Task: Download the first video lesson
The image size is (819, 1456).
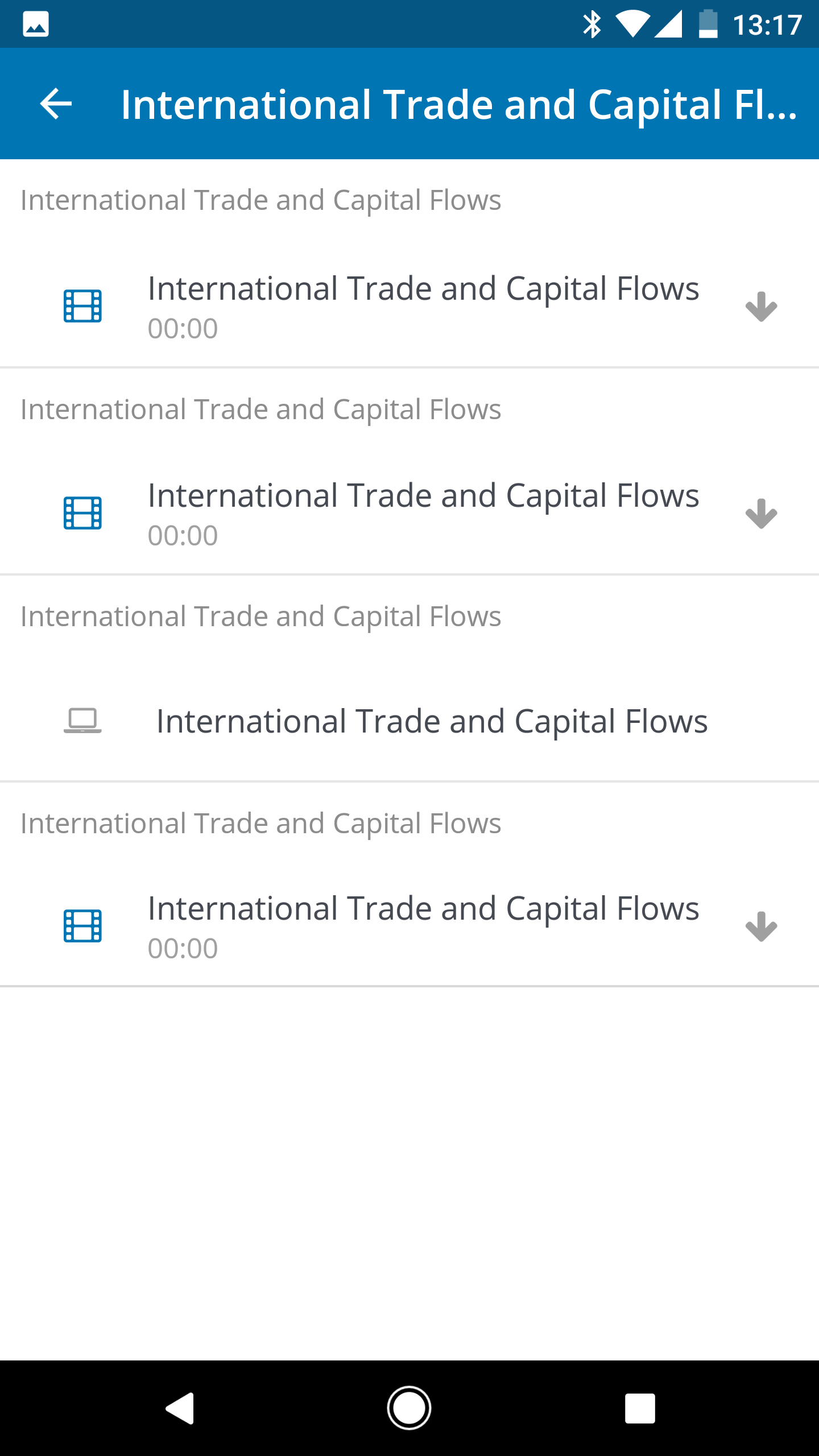Action: (x=761, y=307)
